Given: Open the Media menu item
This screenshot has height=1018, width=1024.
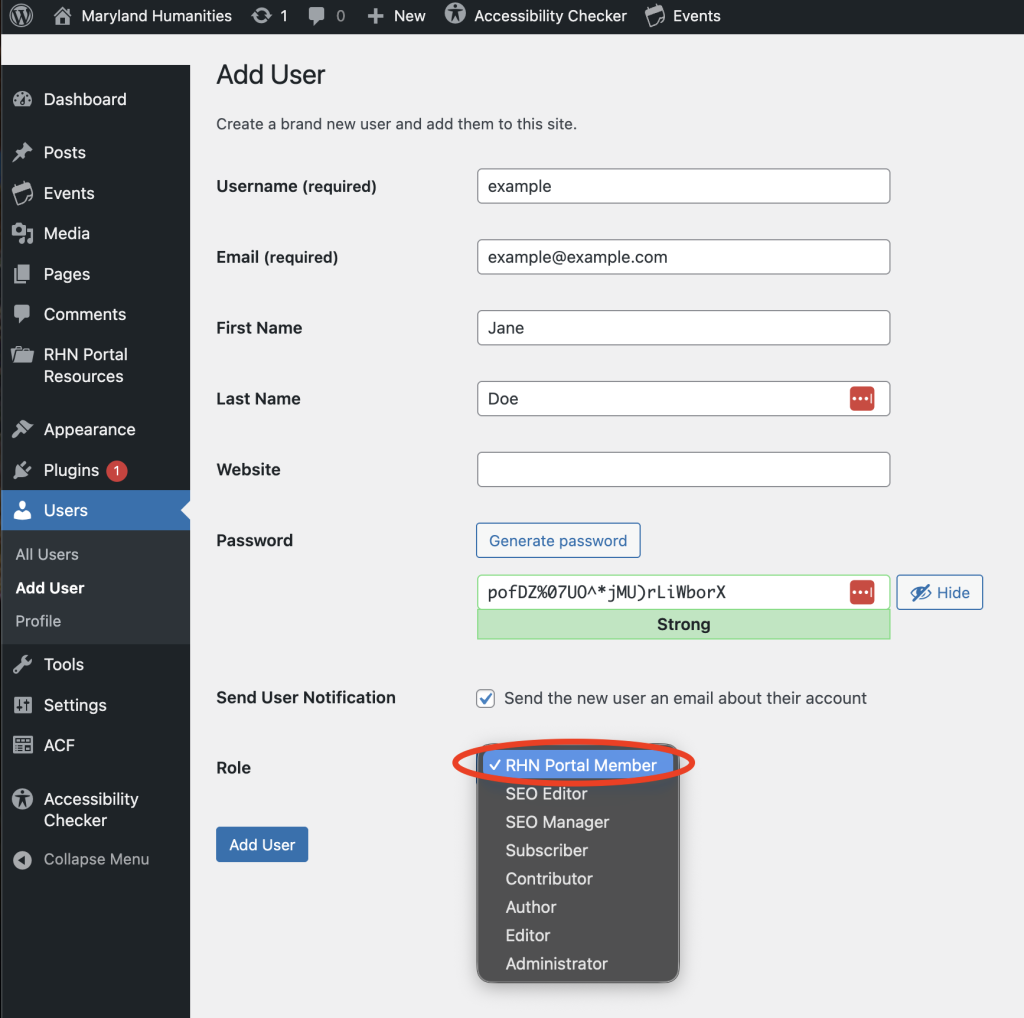Looking at the screenshot, I should [95, 233].
